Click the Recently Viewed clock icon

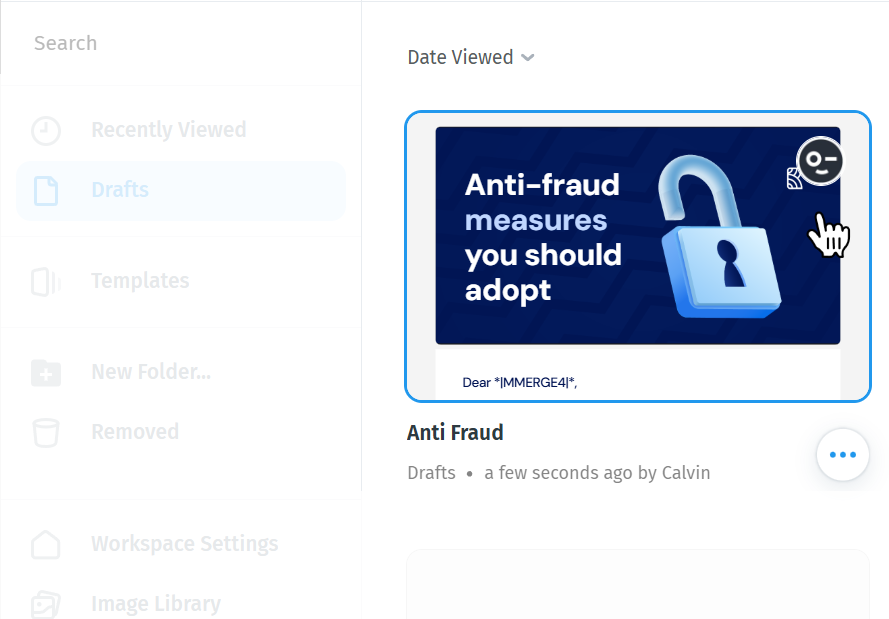click(x=46, y=130)
